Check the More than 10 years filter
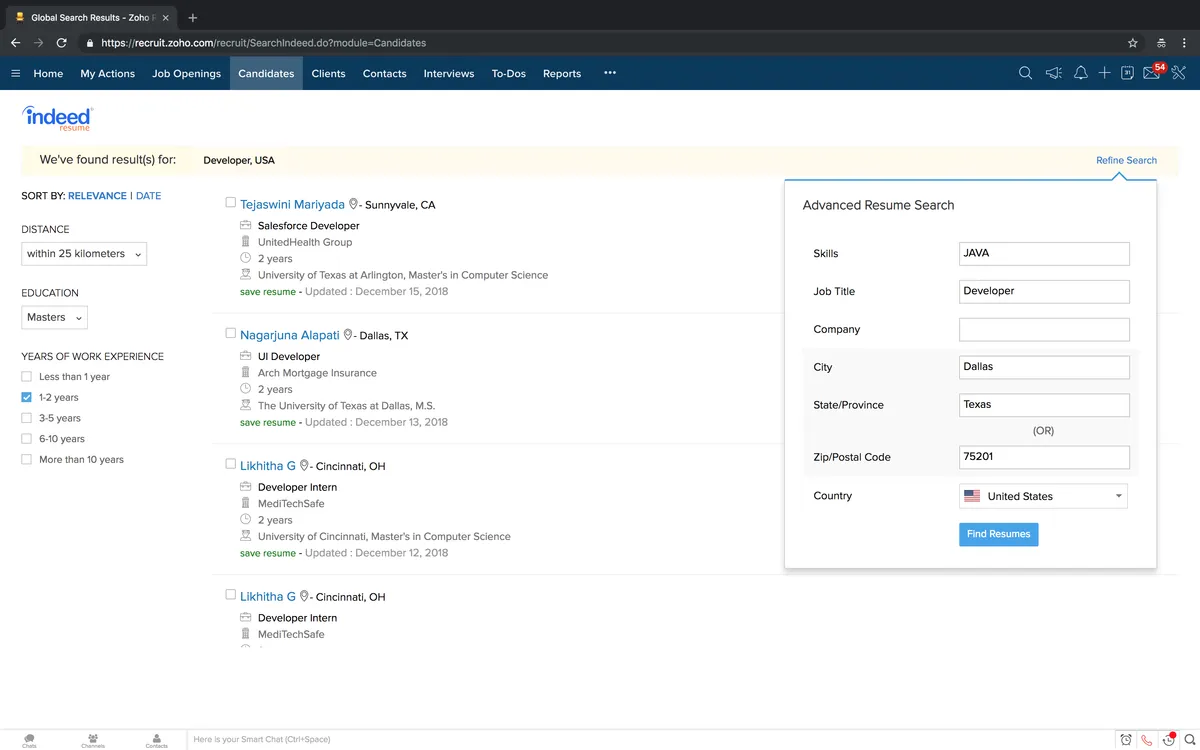This screenshot has width=1200, height=750. (27, 459)
